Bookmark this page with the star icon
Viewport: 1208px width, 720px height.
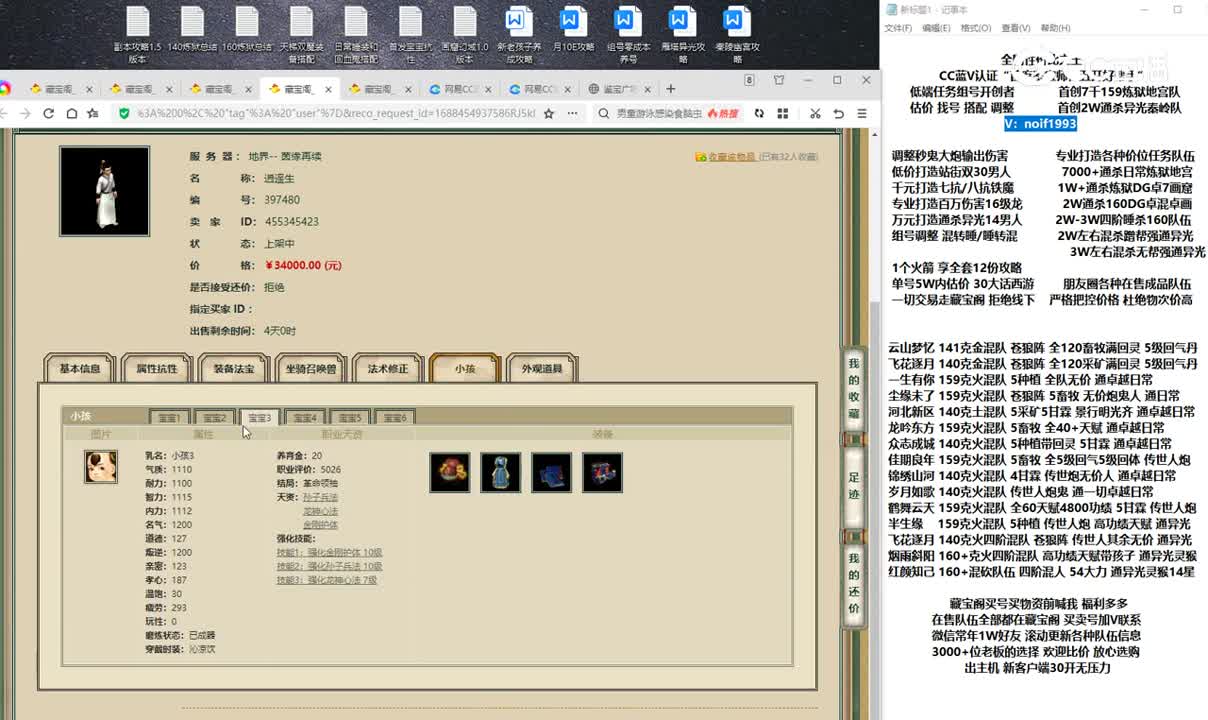(x=549, y=114)
